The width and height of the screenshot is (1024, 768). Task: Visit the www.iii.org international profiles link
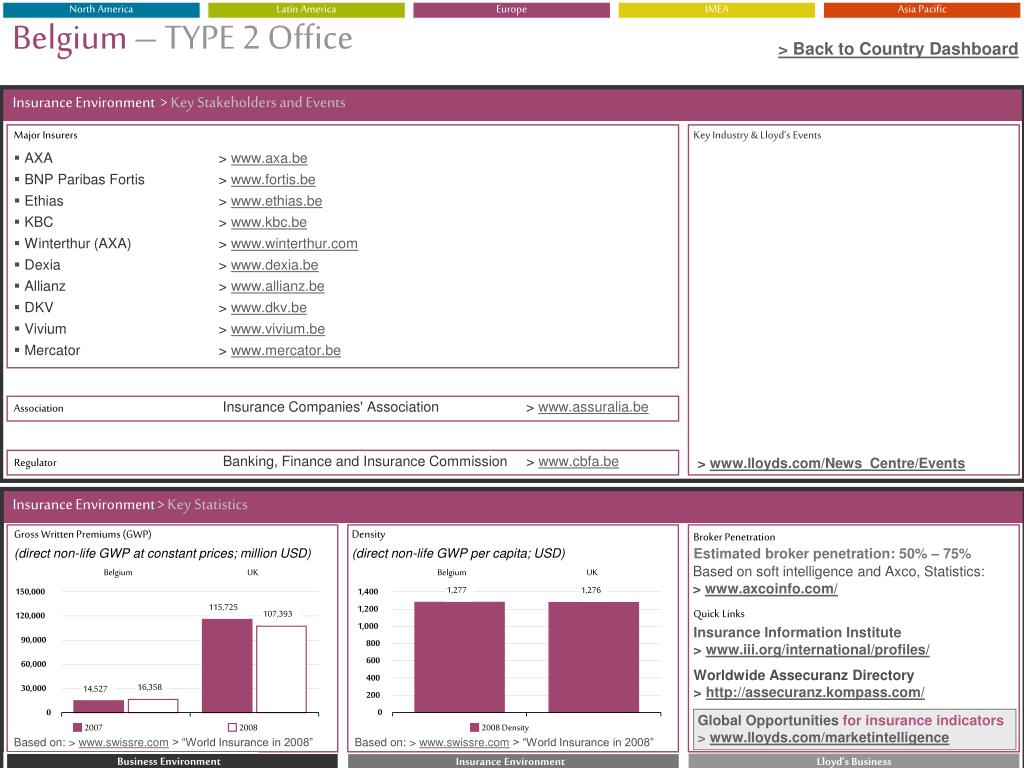pyautogui.click(x=818, y=650)
